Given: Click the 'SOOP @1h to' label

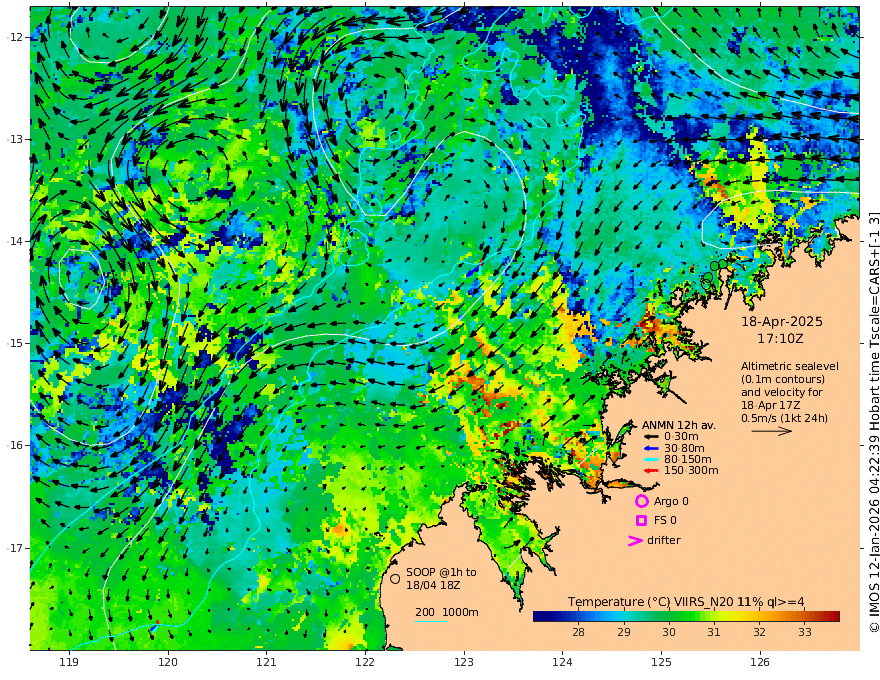Looking at the screenshot, I should [441, 572].
